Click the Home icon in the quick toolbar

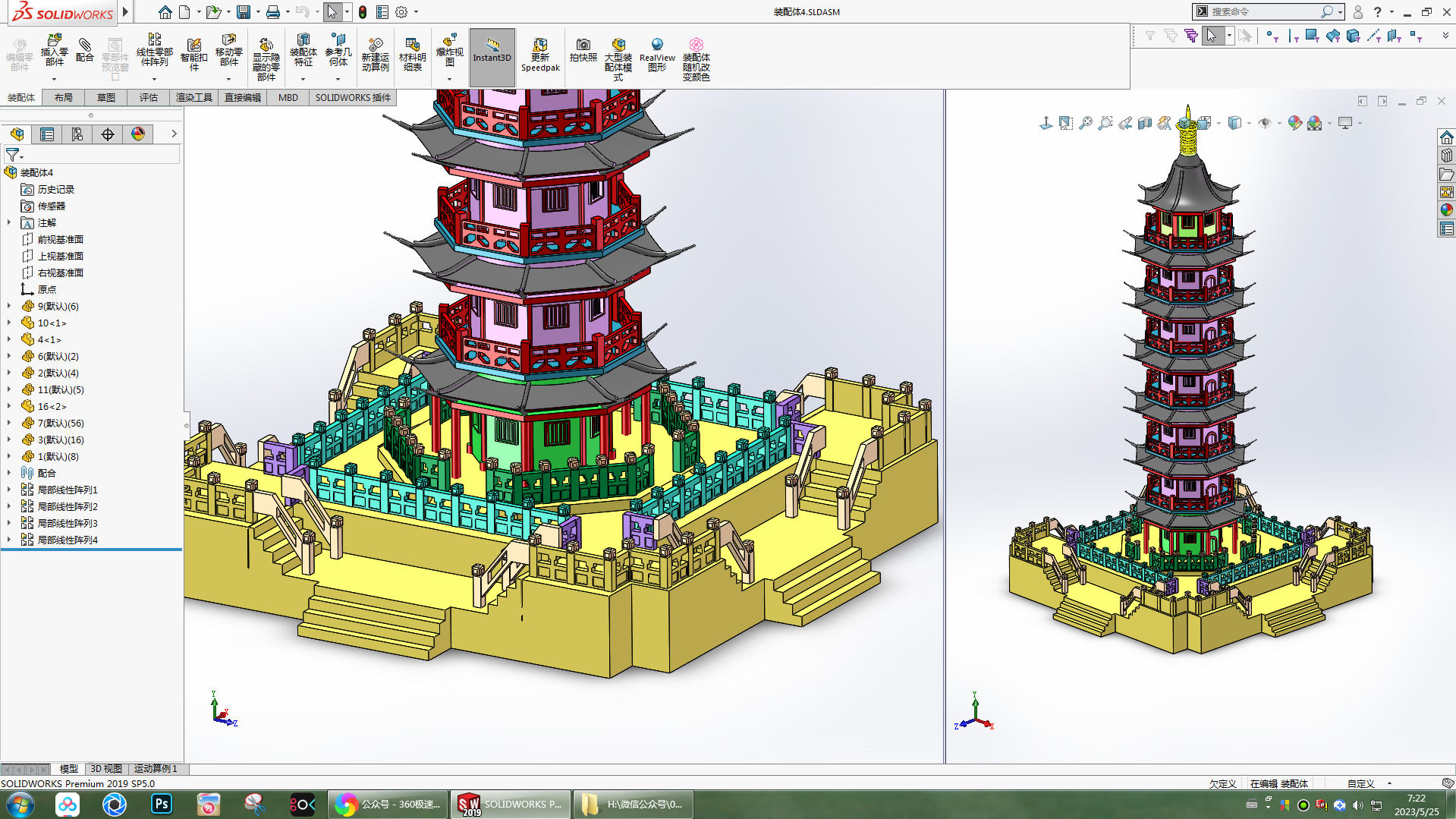pyautogui.click(x=165, y=12)
